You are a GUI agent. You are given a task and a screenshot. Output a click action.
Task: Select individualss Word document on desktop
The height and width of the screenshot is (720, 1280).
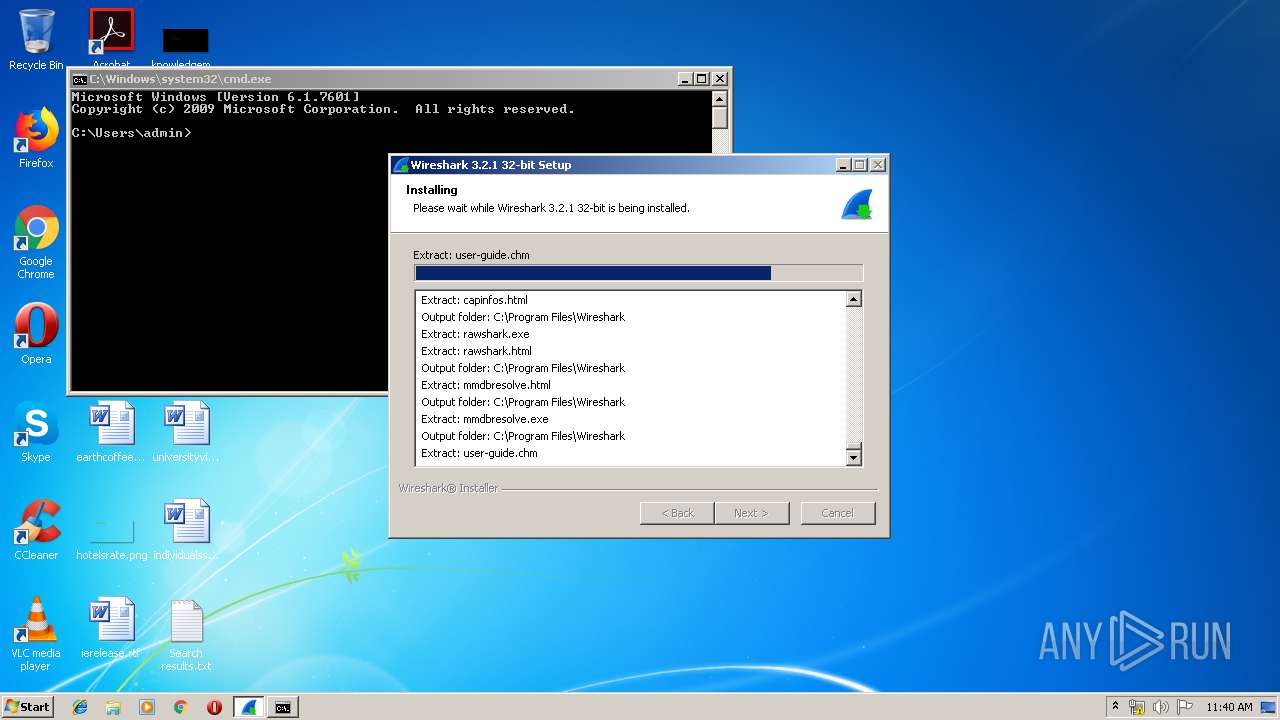pos(186,530)
